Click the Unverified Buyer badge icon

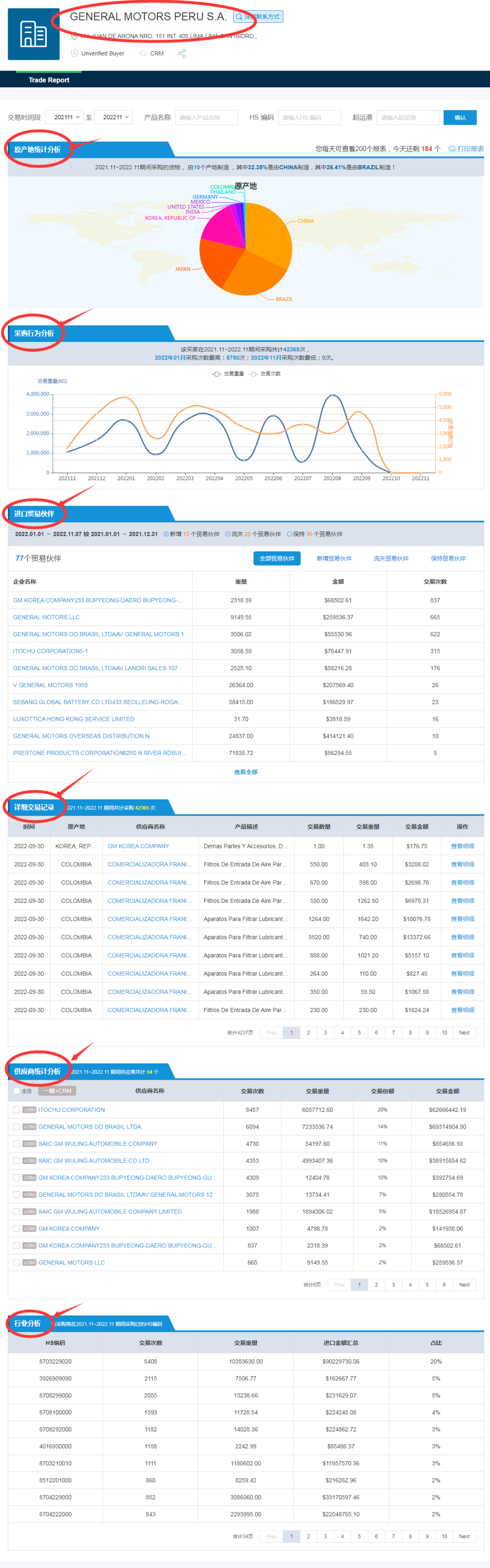[x=74, y=54]
